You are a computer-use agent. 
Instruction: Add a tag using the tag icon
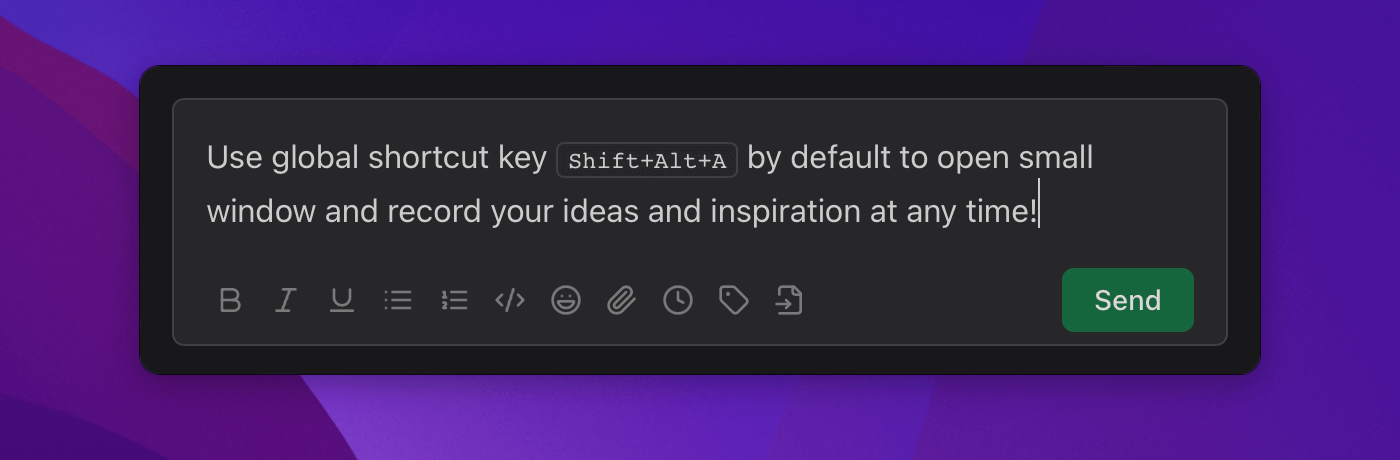tap(734, 300)
